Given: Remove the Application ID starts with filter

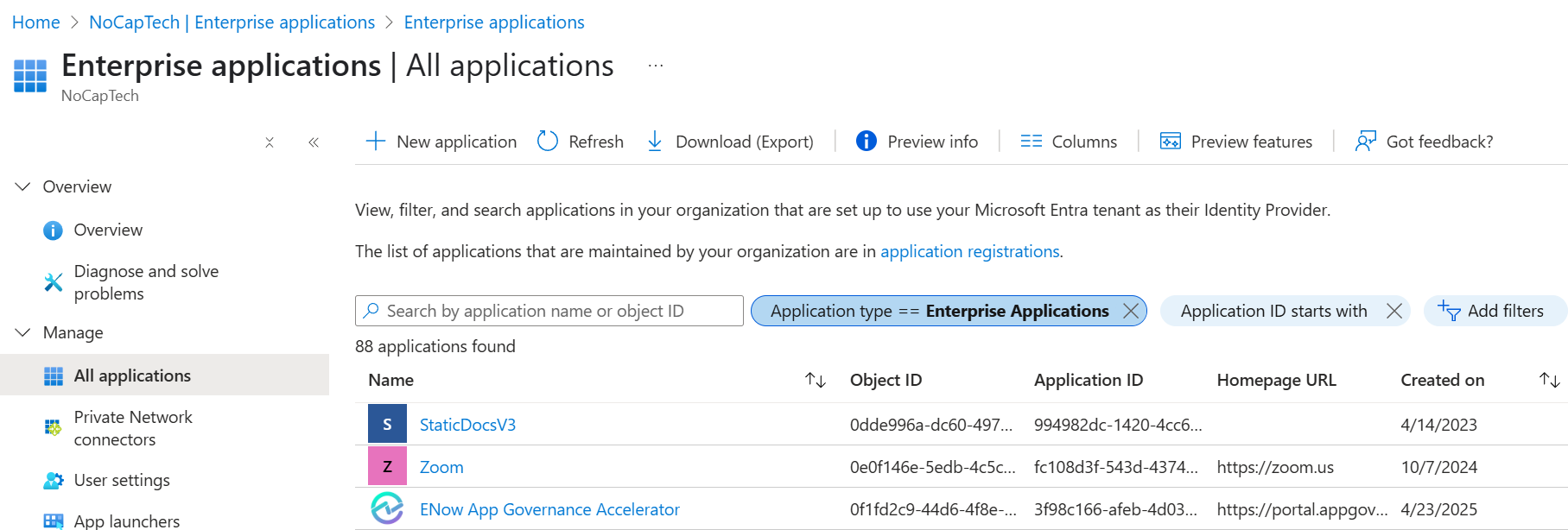Looking at the screenshot, I should tap(1393, 311).
